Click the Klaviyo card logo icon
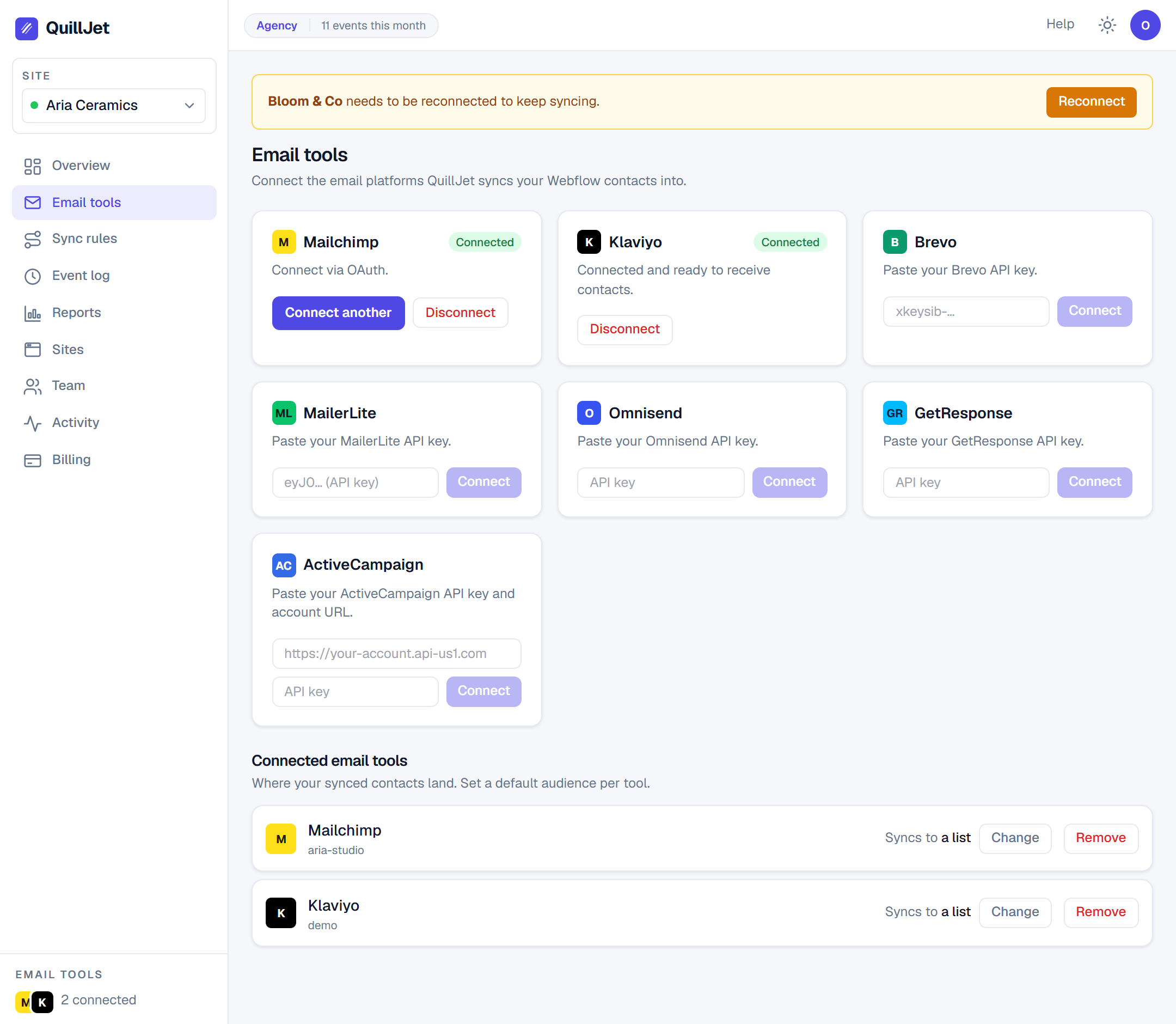1176x1024 pixels. [589, 242]
